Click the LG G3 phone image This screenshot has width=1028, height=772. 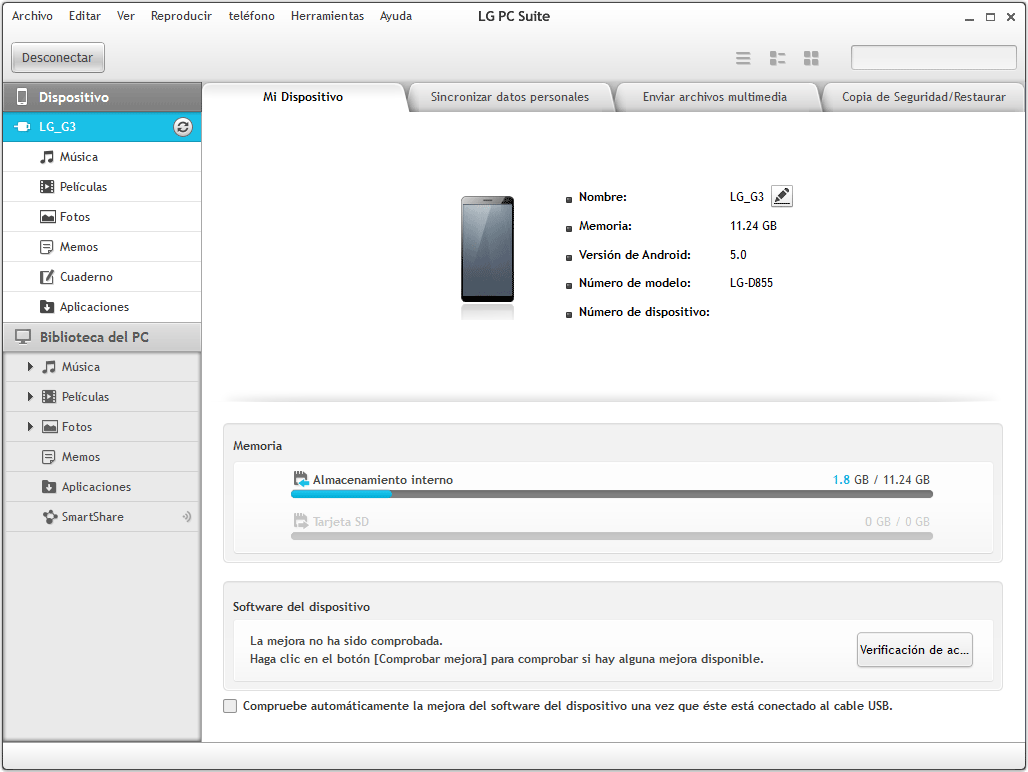tap(487, 249)
